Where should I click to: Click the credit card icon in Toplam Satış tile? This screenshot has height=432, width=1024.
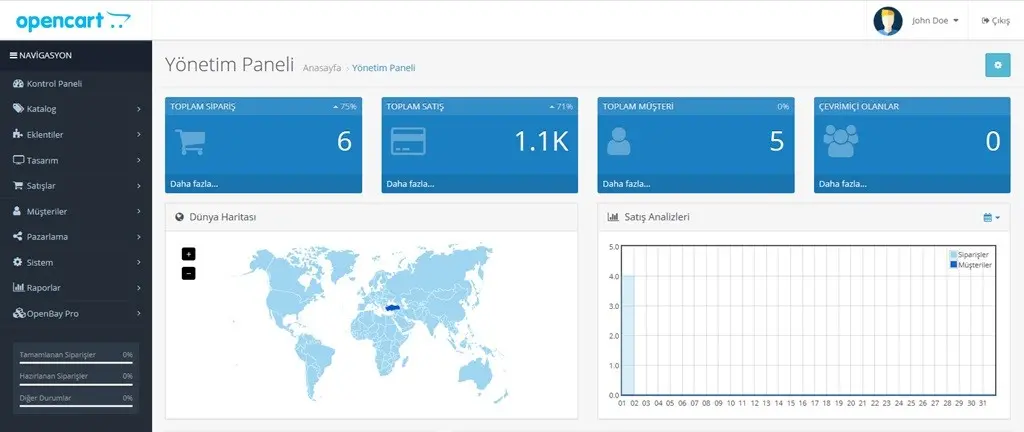point(408,141)
